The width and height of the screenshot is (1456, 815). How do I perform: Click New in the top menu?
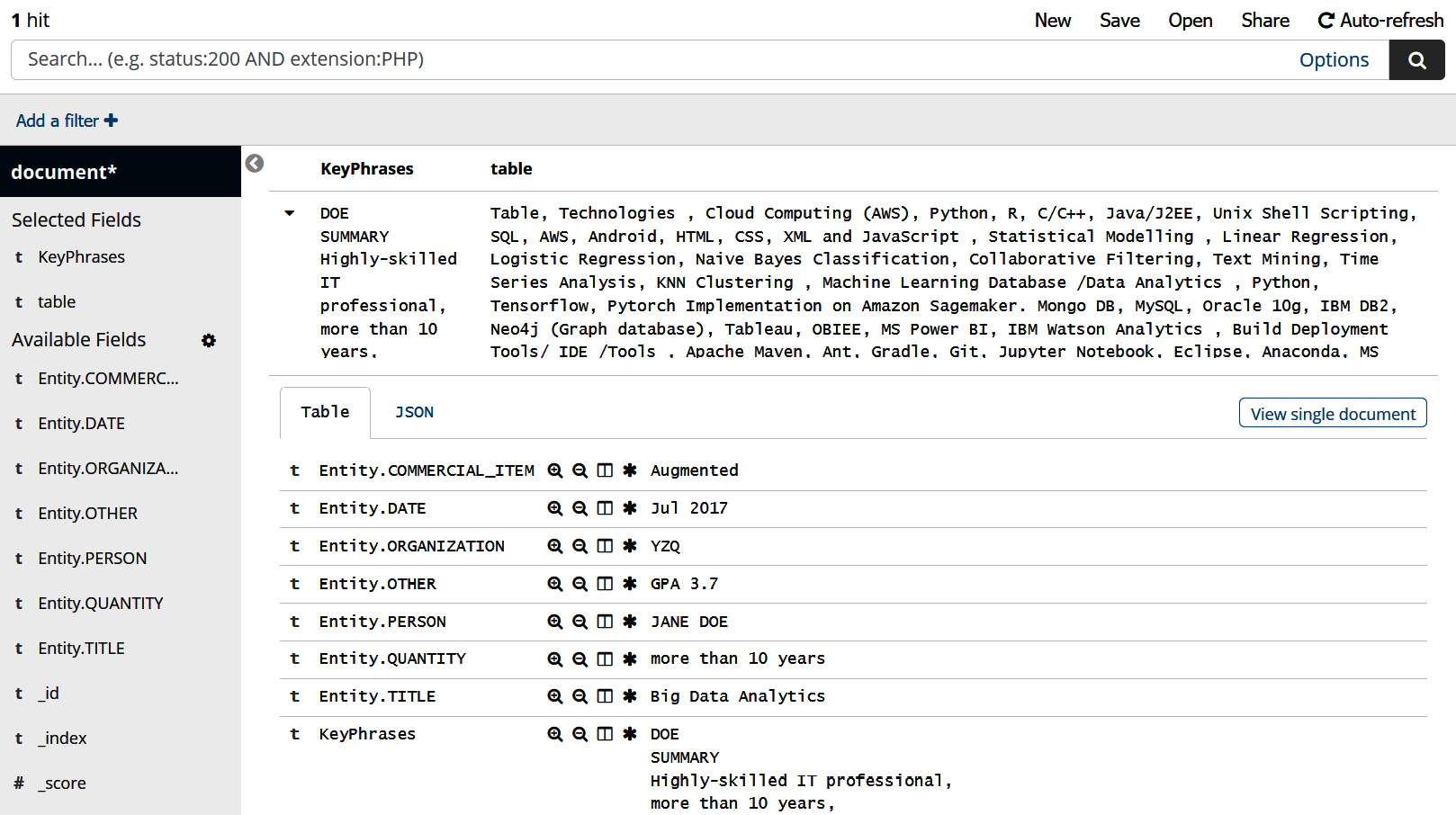pos(1053,20)
